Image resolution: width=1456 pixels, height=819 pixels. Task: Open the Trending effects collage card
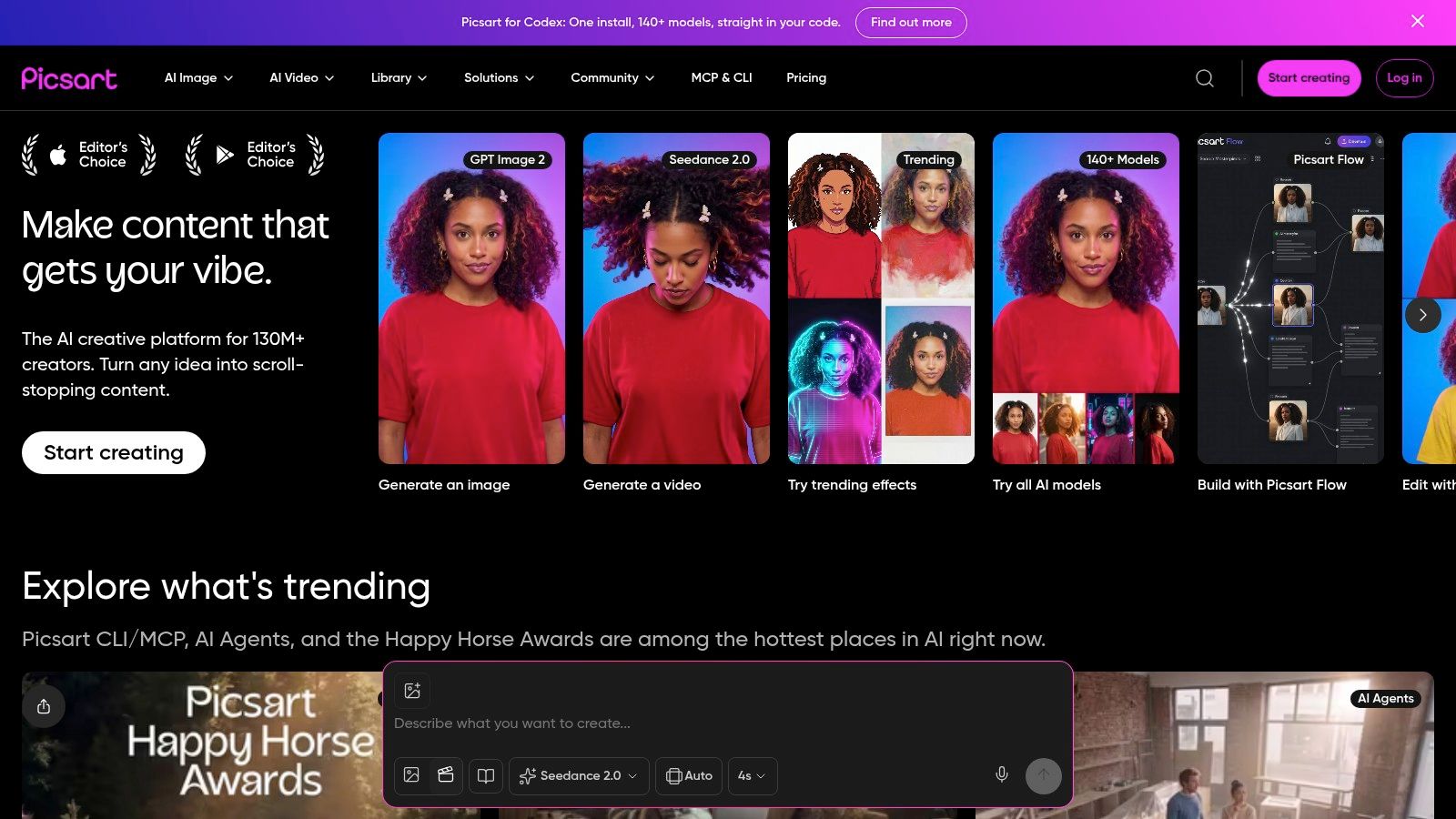tap(881, 298)
